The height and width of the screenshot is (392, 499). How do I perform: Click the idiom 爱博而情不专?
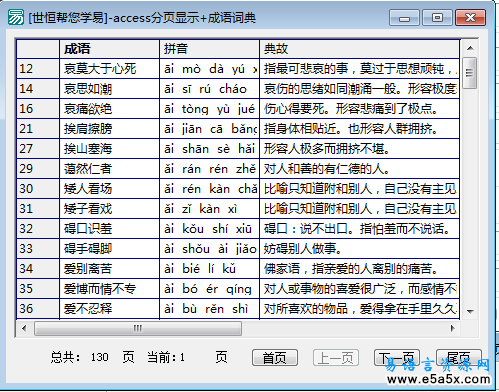coord(109,289)
